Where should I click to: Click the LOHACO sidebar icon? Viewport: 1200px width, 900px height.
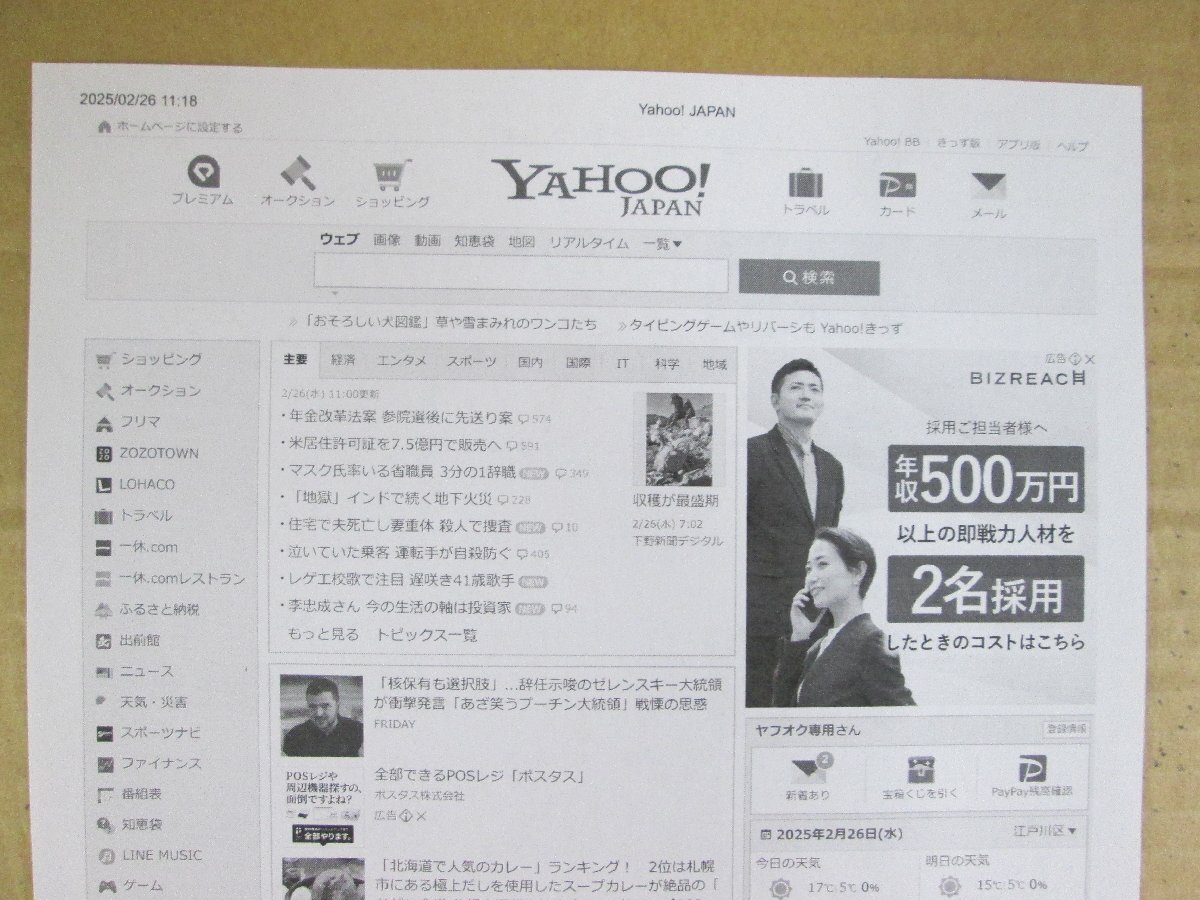(x=104, y=485)
